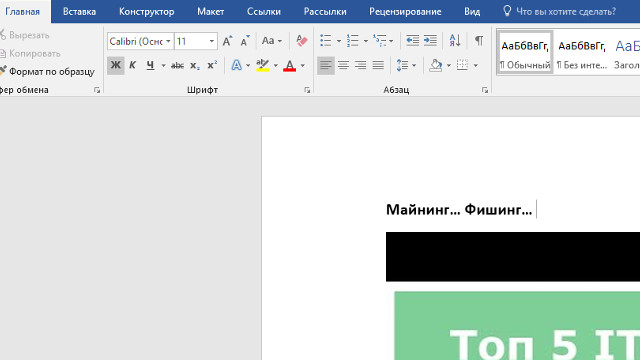Switch to the Главная tab
Screen dimensions: 640x360
[x=22, y=11]
